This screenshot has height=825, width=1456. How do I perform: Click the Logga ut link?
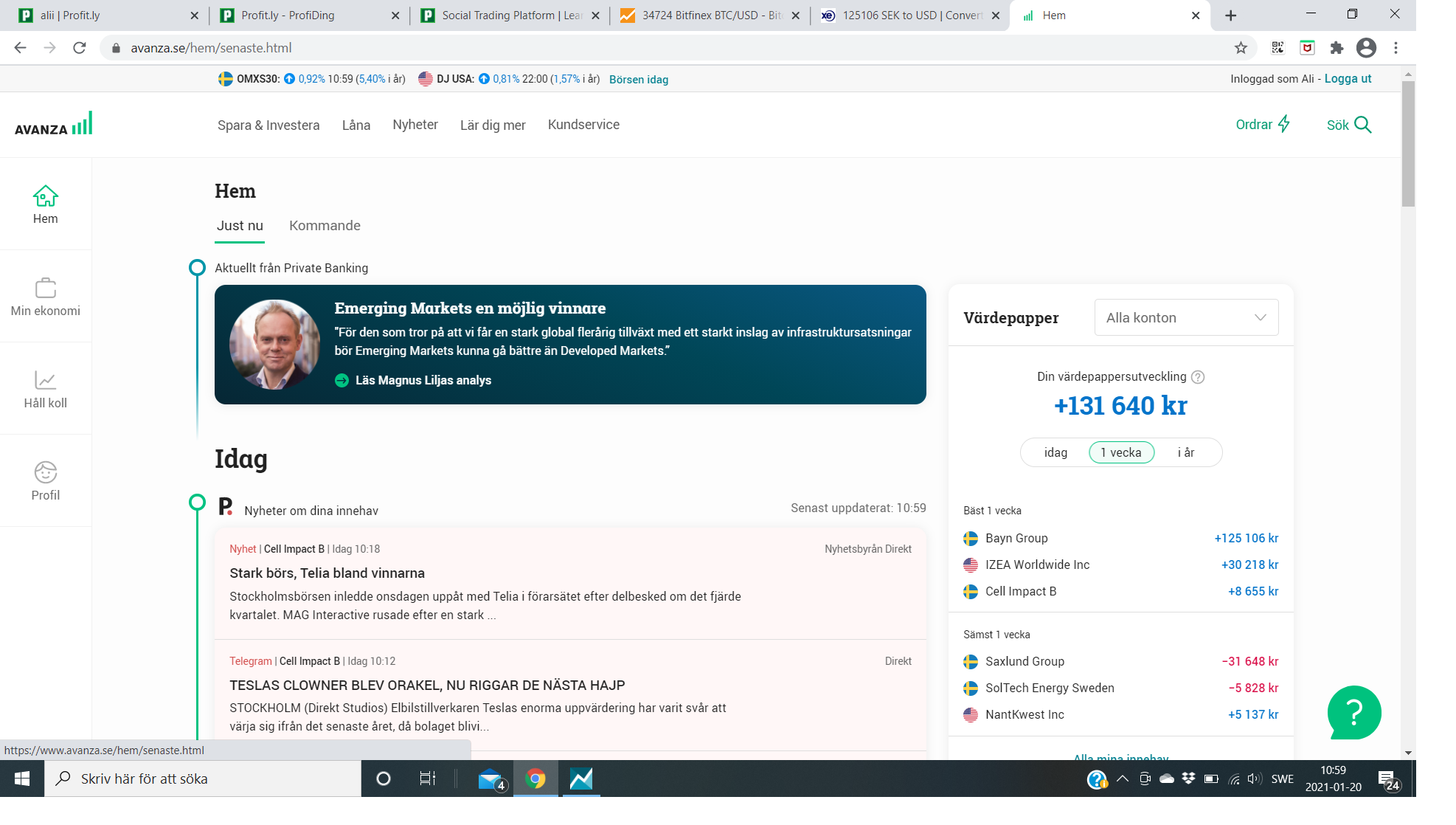pyautogui.click(x=1348, y=79)
